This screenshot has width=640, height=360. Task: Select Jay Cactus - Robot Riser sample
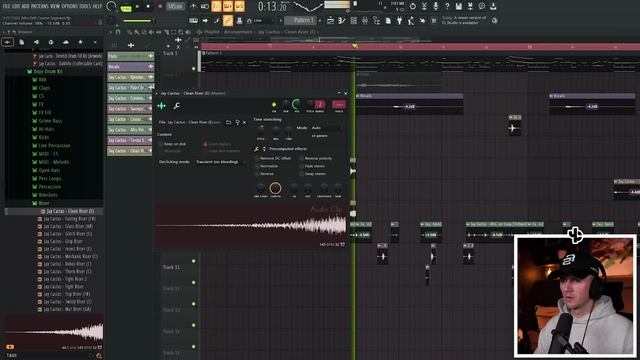pyautogui.click(x=64, y=264)
